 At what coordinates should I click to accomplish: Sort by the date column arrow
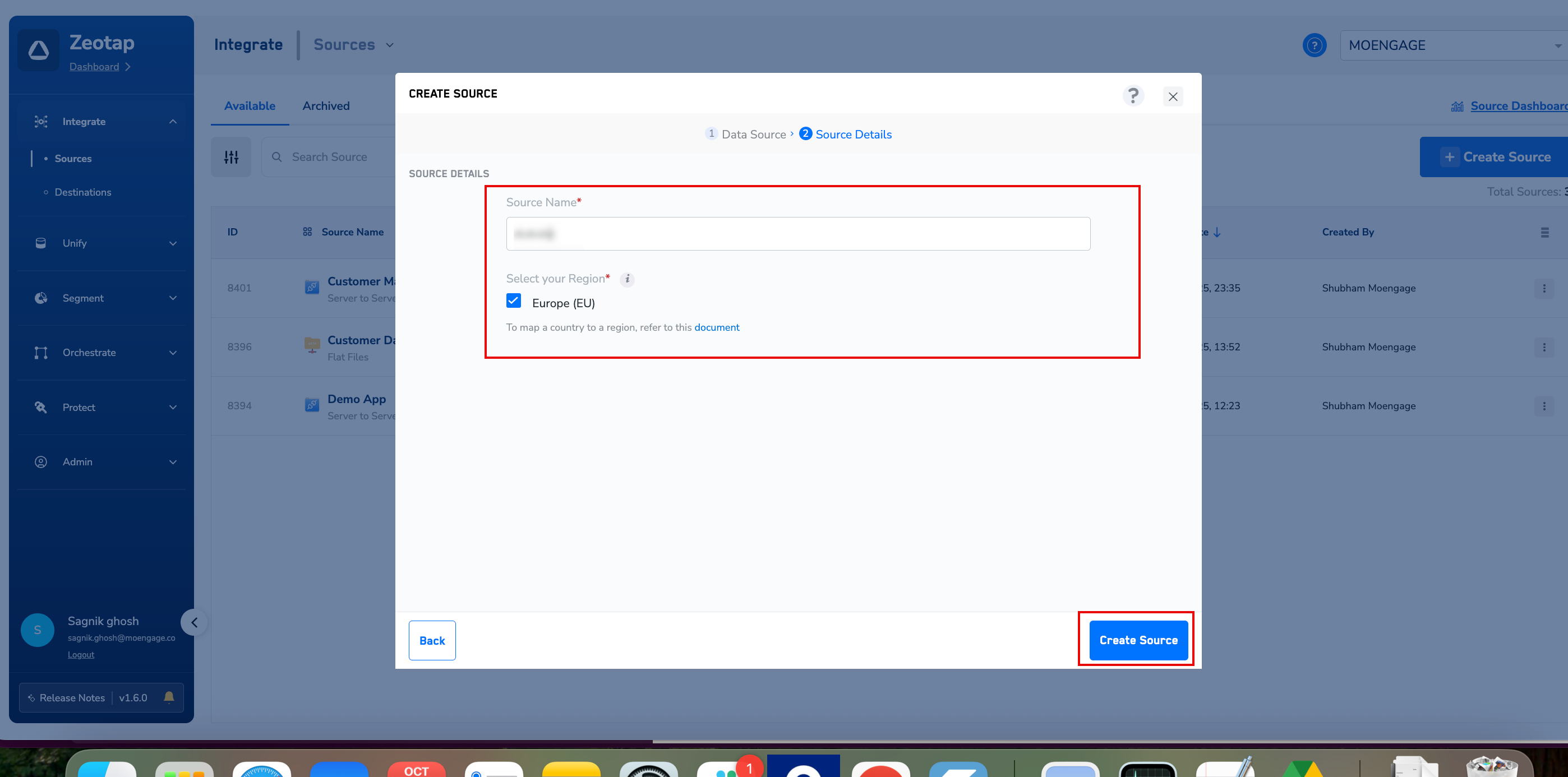tap(1217, 233)
